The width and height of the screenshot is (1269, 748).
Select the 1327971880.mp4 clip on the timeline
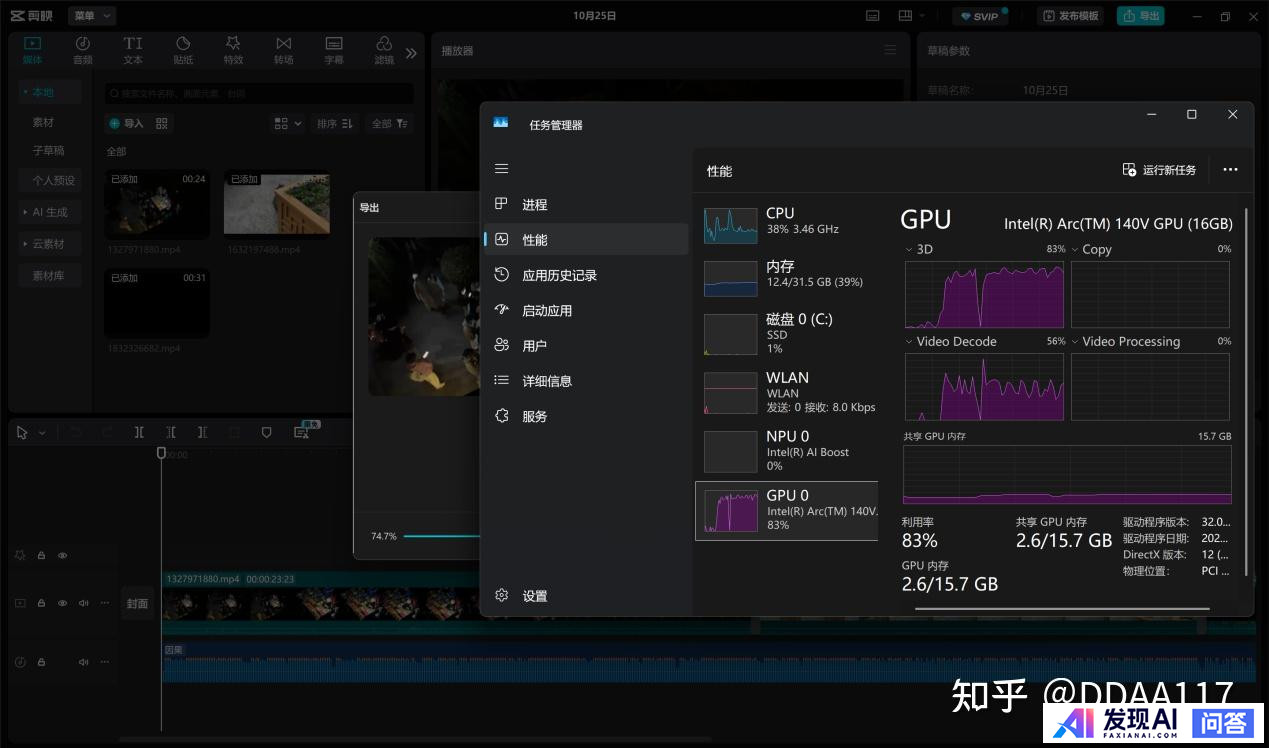click(x=456, y=602)
